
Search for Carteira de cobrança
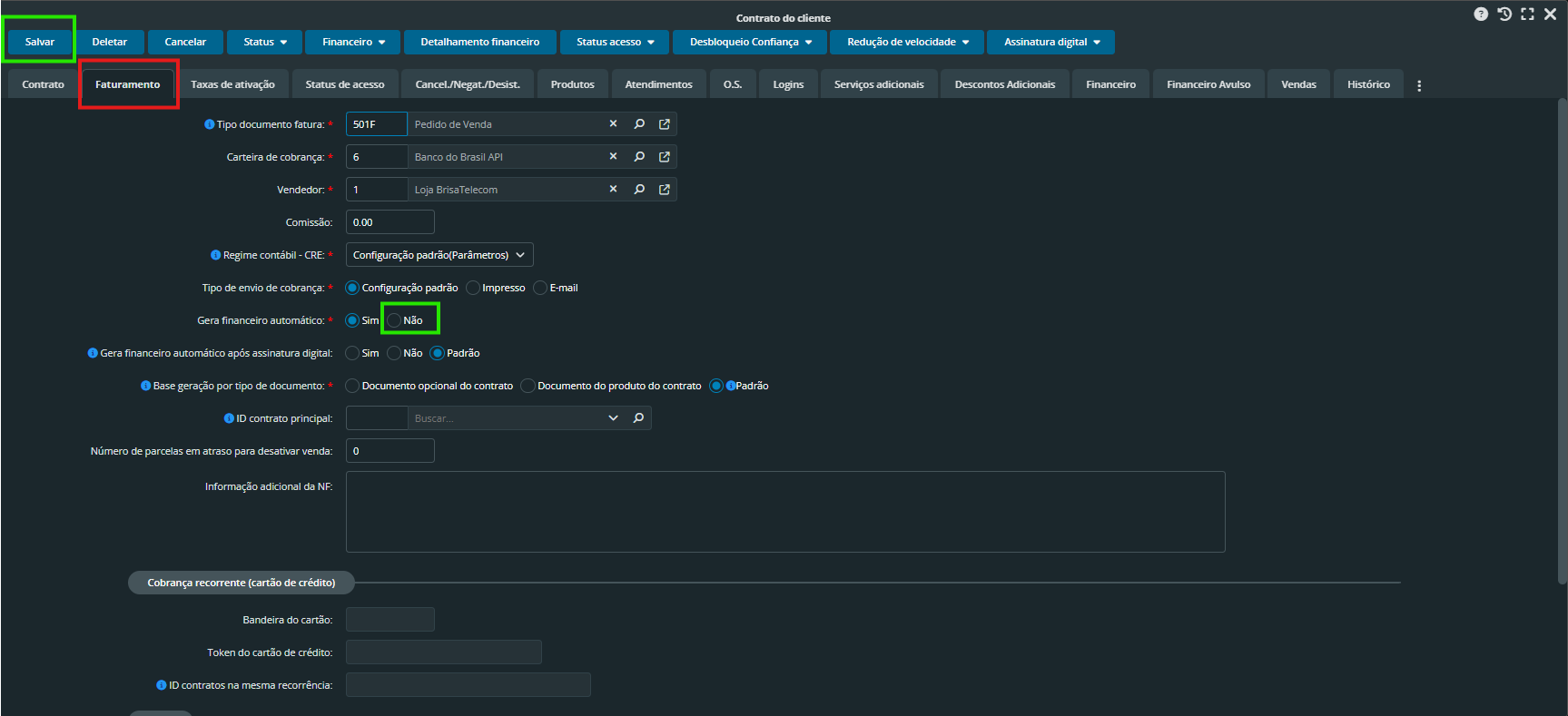(639, 157)
